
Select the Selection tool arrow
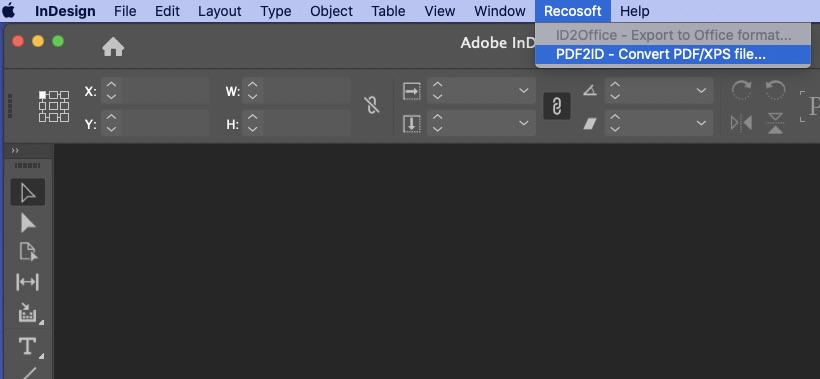[28, 192]
